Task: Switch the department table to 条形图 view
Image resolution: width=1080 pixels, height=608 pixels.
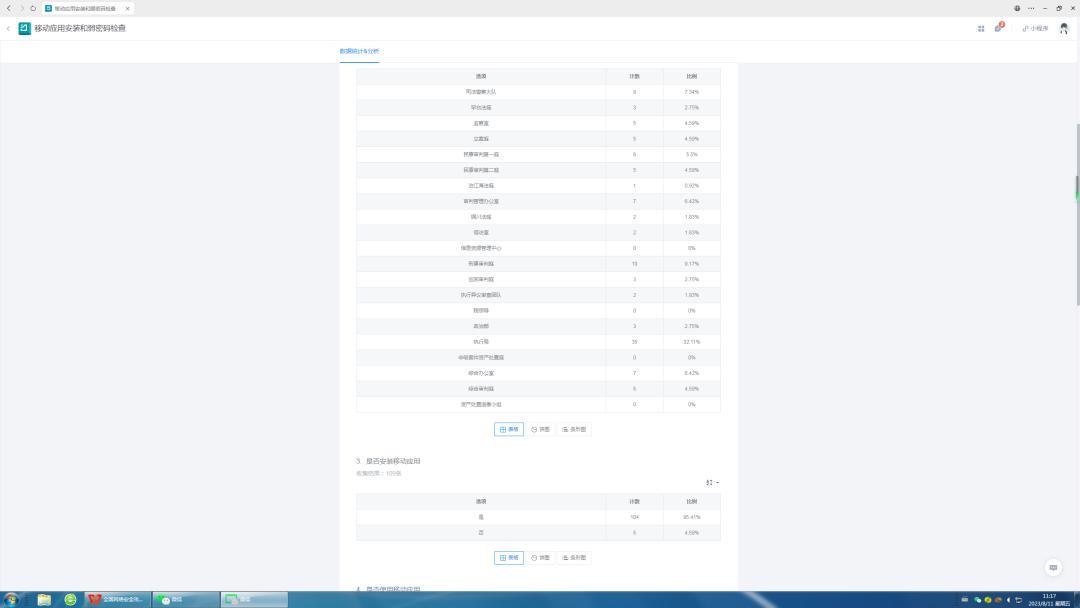Action: point(574,429)
